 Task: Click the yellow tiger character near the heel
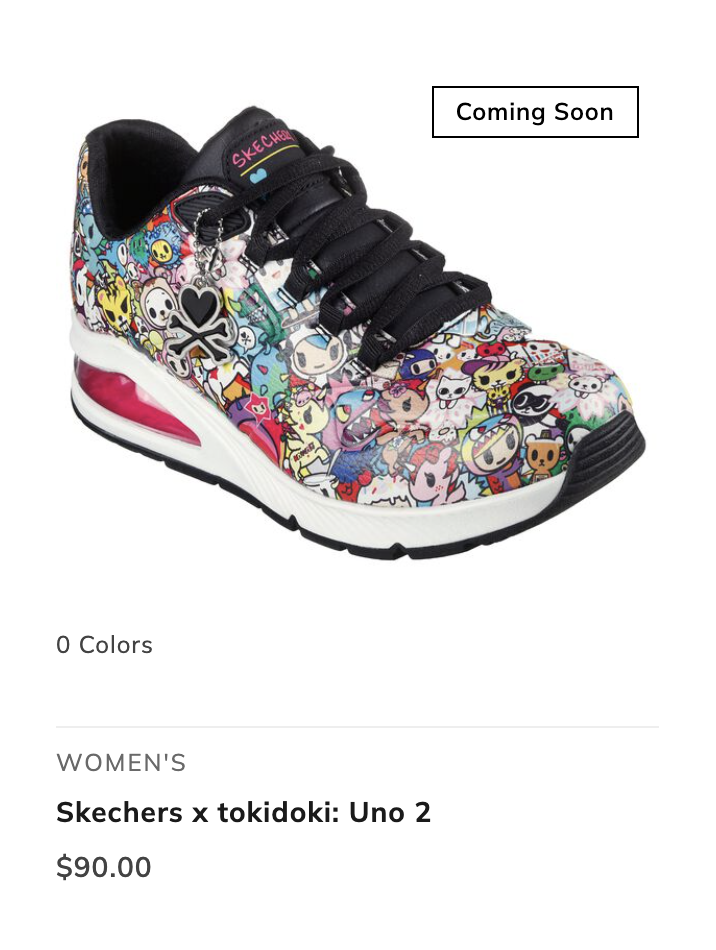point(115,302)
